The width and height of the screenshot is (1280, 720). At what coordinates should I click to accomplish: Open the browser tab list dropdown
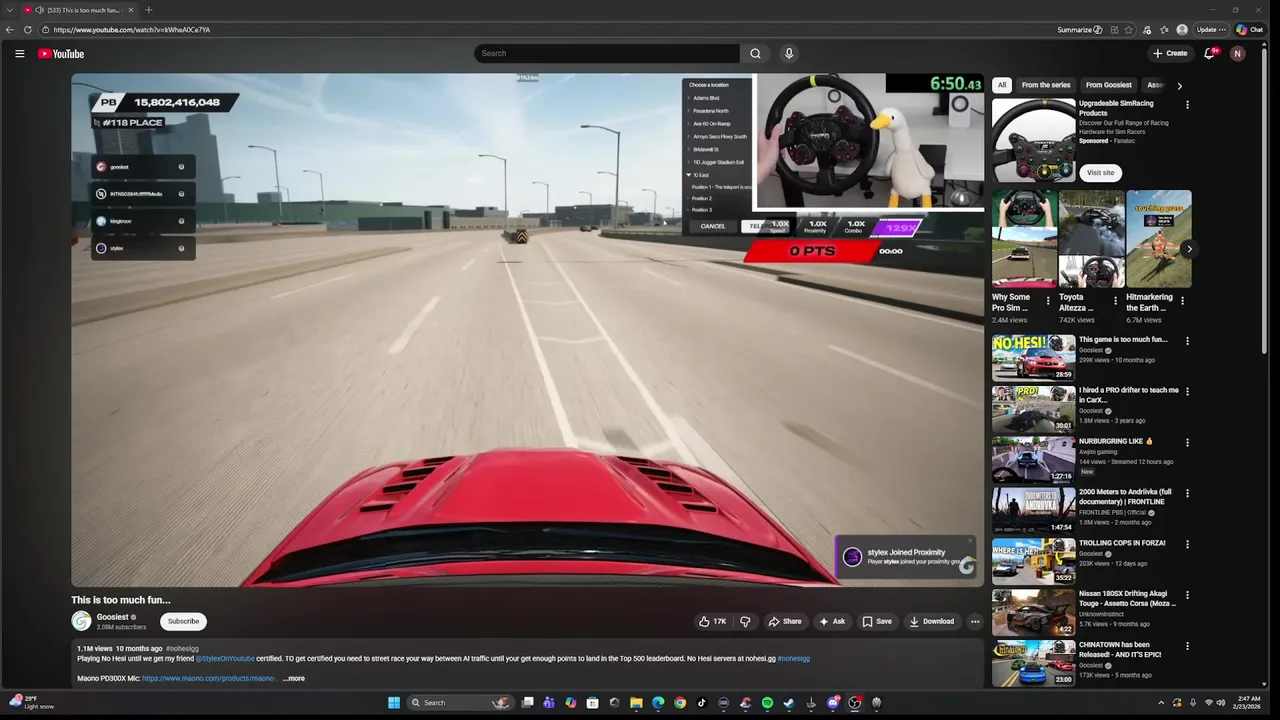(10, 10)
